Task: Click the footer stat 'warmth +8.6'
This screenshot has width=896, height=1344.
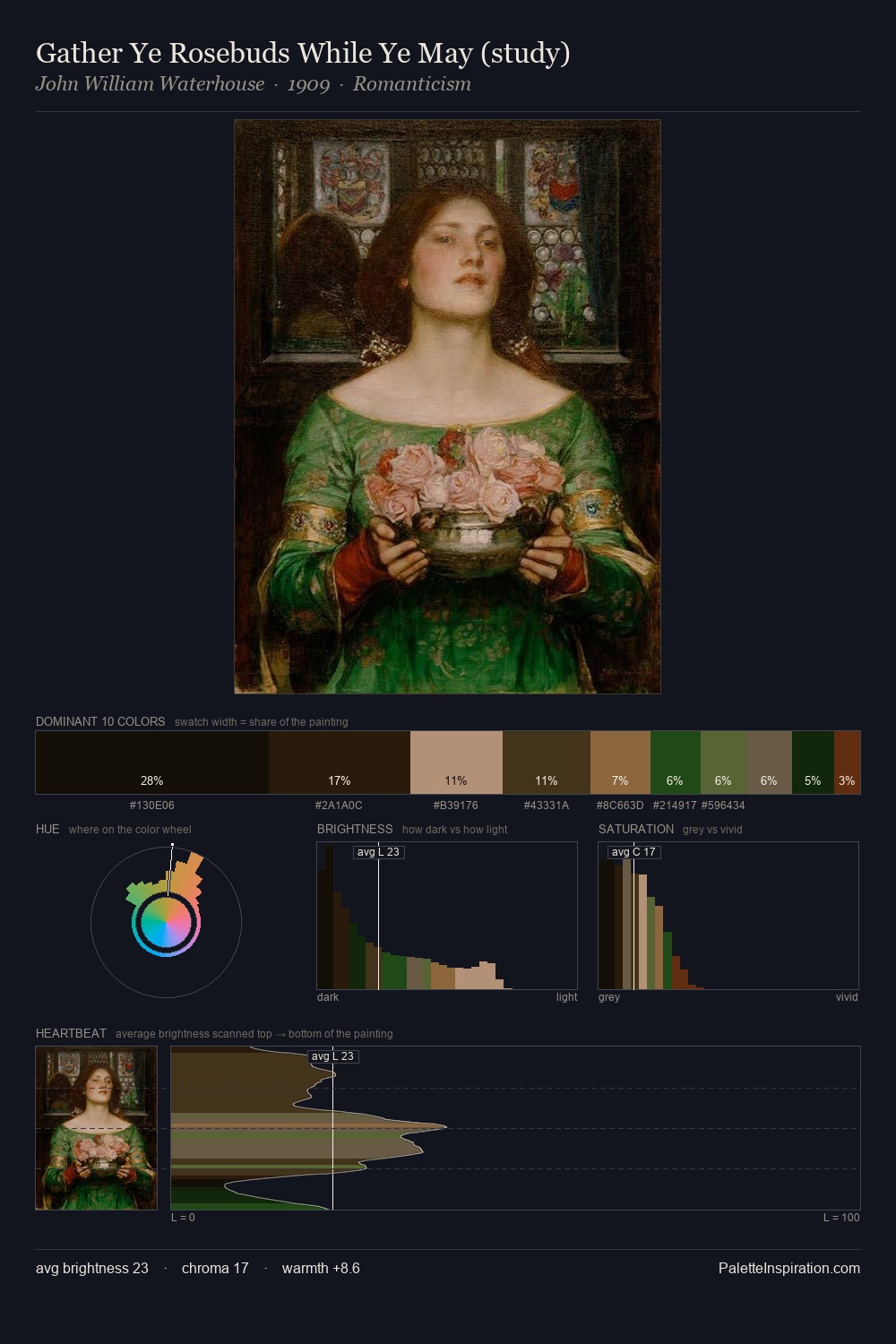Action: [x=321, y=1268]
